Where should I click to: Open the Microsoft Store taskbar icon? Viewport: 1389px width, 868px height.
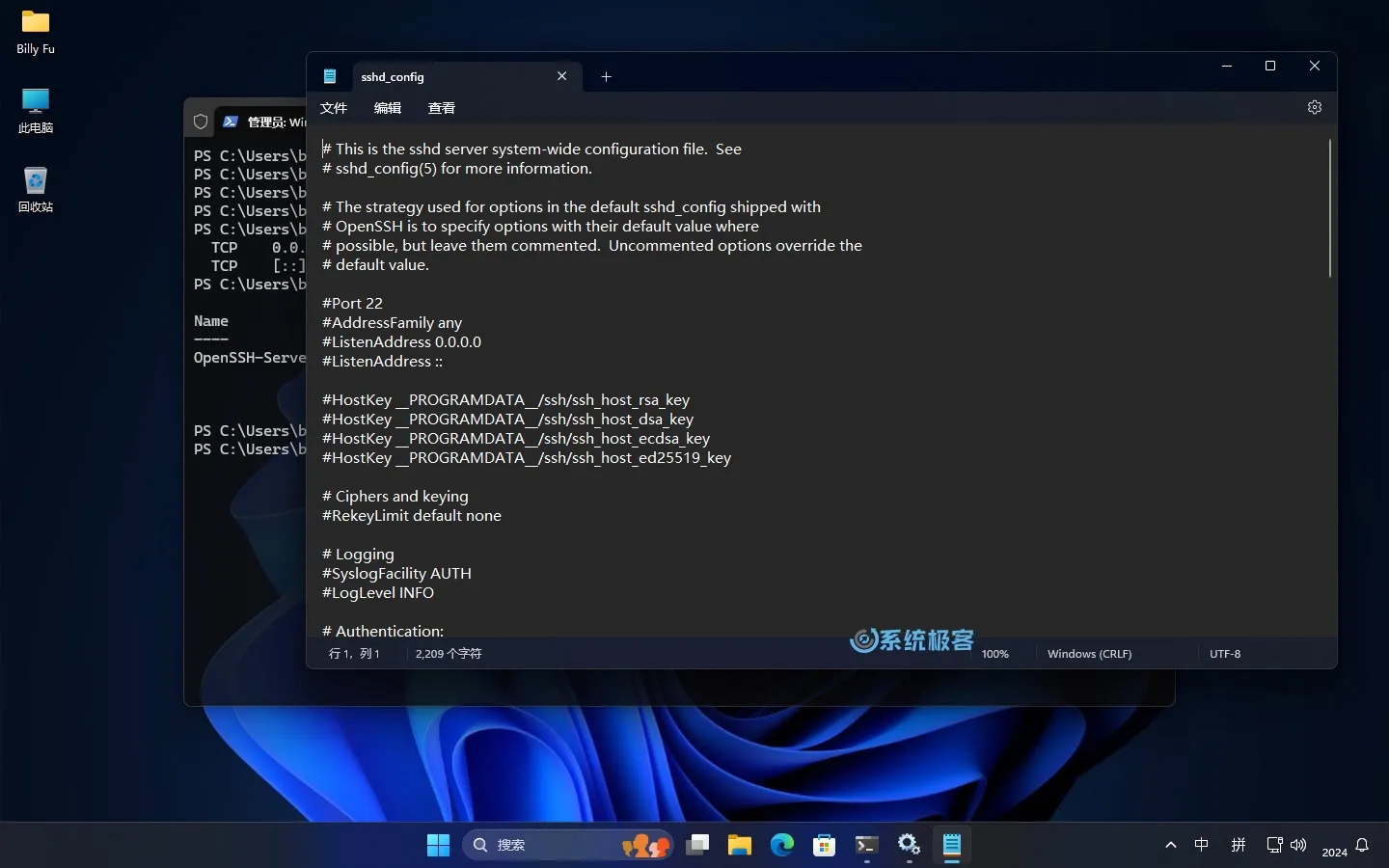(823, 845)
